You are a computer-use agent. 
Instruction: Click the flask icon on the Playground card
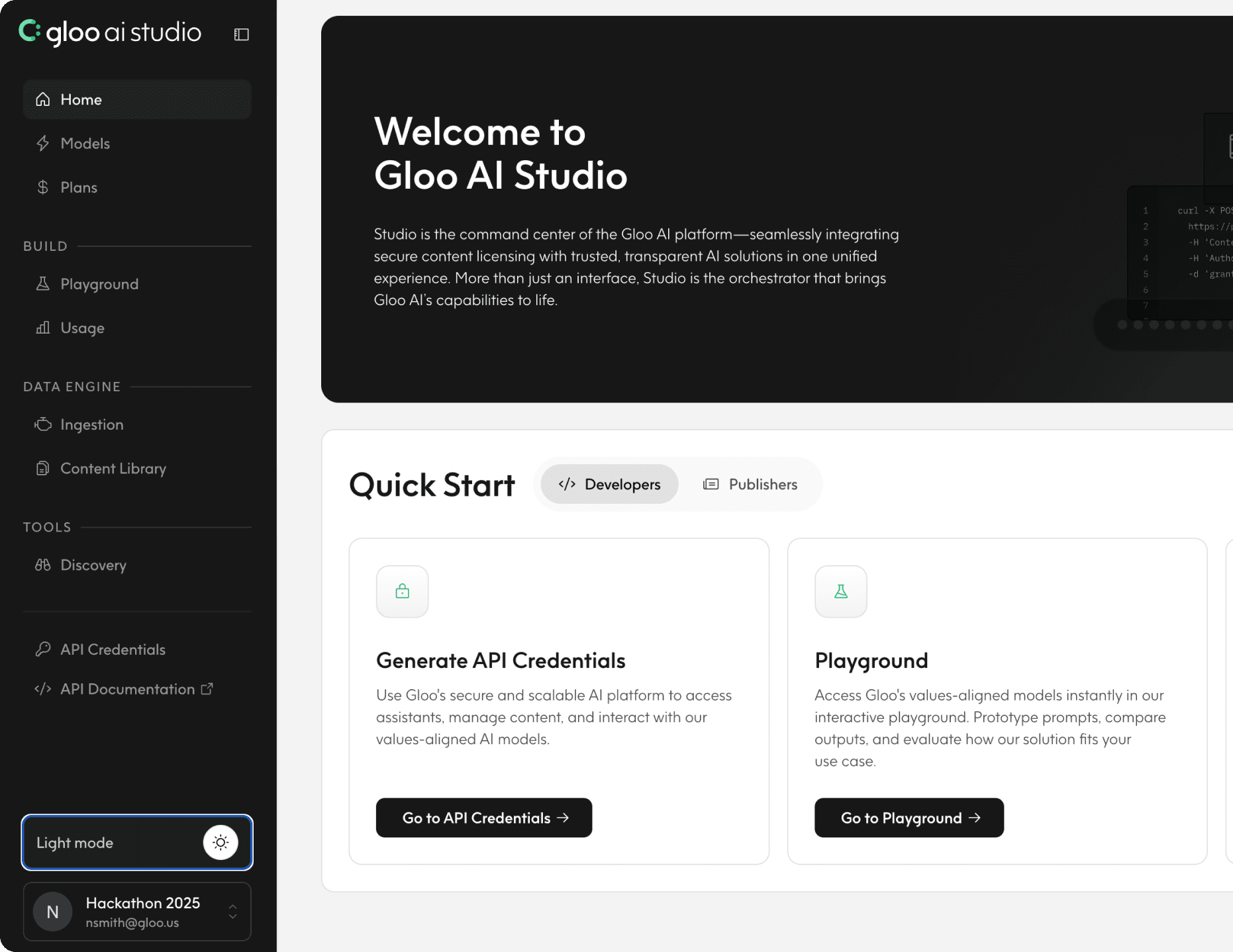[841, 591]
